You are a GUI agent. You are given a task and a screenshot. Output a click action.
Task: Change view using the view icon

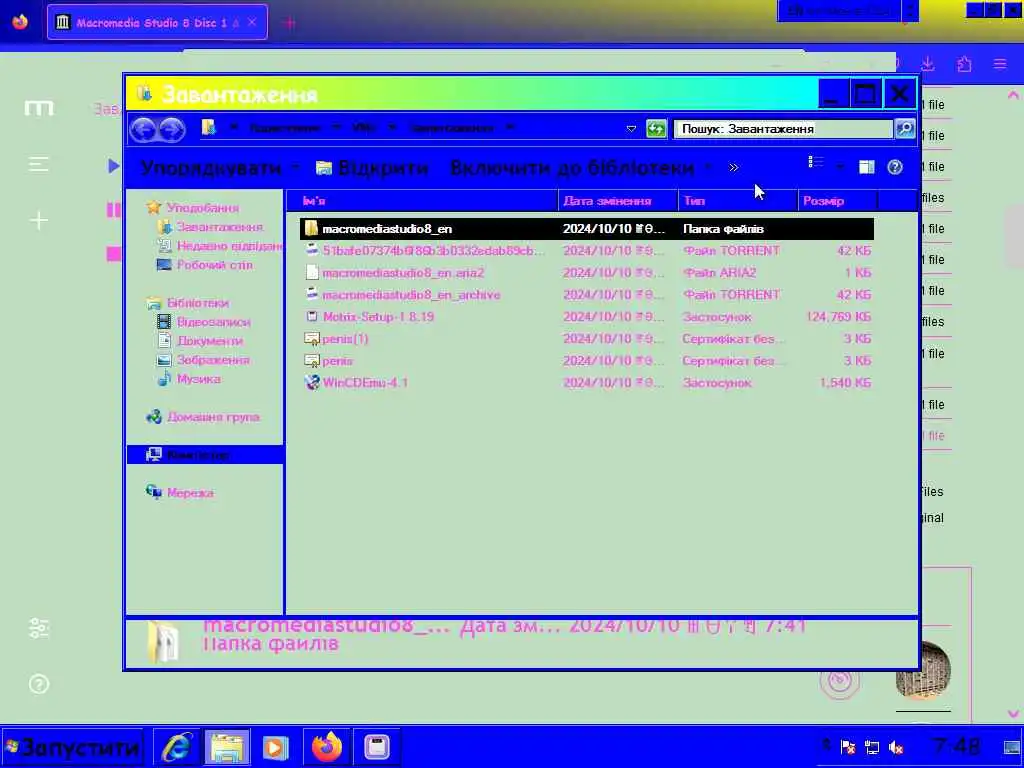click(816, 163)
